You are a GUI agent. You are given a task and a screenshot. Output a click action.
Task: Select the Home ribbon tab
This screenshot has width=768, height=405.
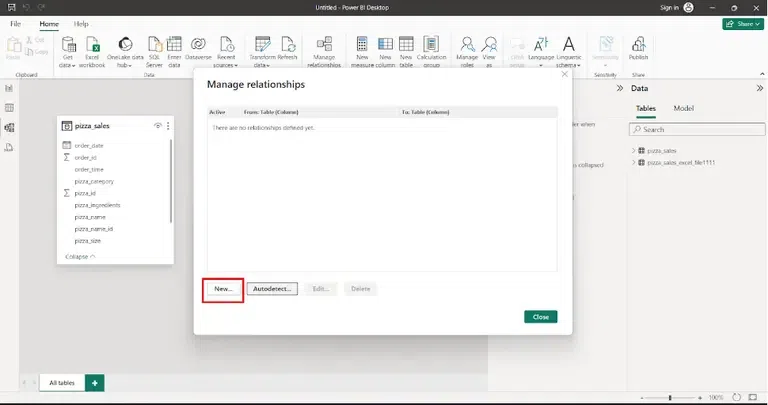(x=49, y=24)
